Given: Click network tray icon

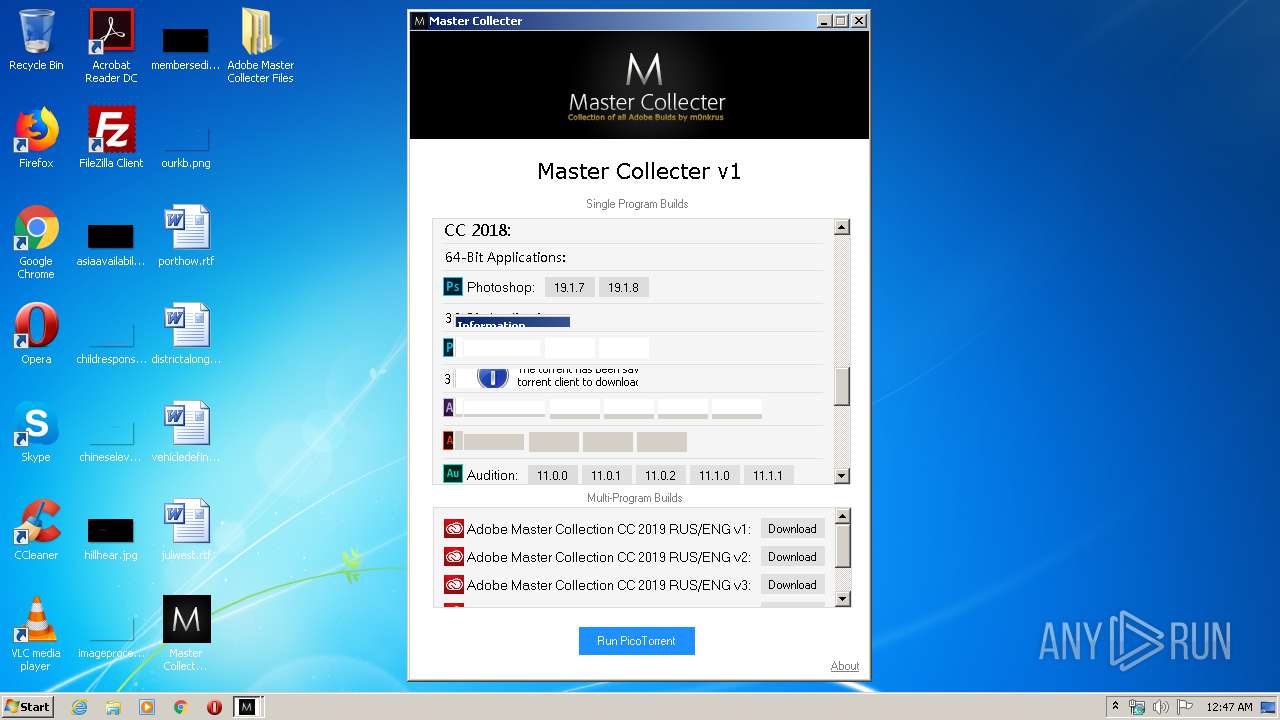Looking at the screenshot, I should pos(1137,707).
